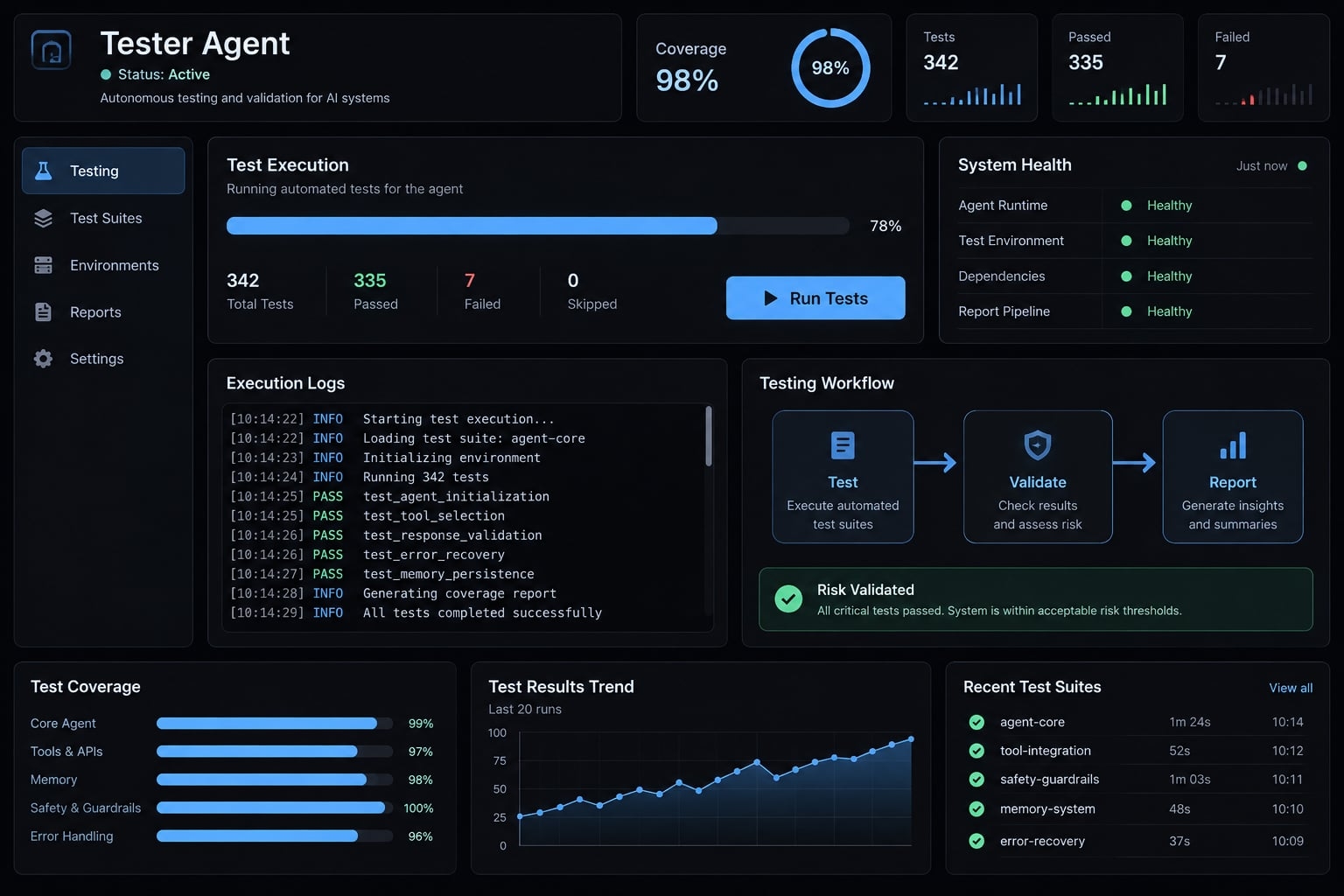Go to Test Suites in sidebar
The image size is (1344, 896).
point(103,218)
